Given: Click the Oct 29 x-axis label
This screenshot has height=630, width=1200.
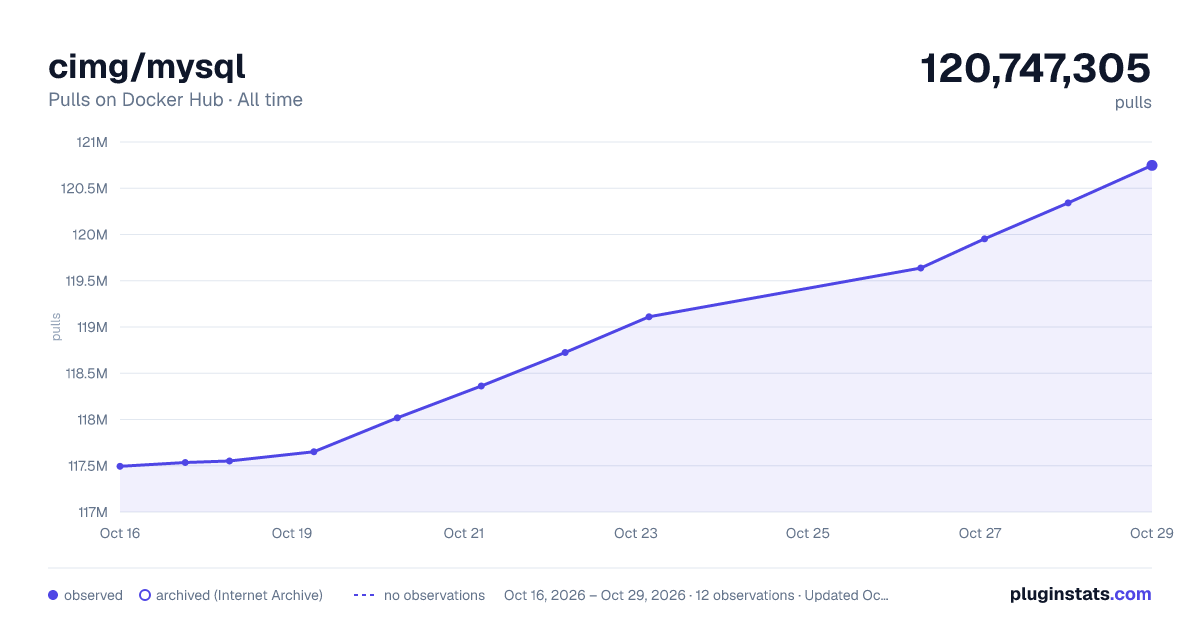Looking at the screenshot, I should click(1151, 533).
